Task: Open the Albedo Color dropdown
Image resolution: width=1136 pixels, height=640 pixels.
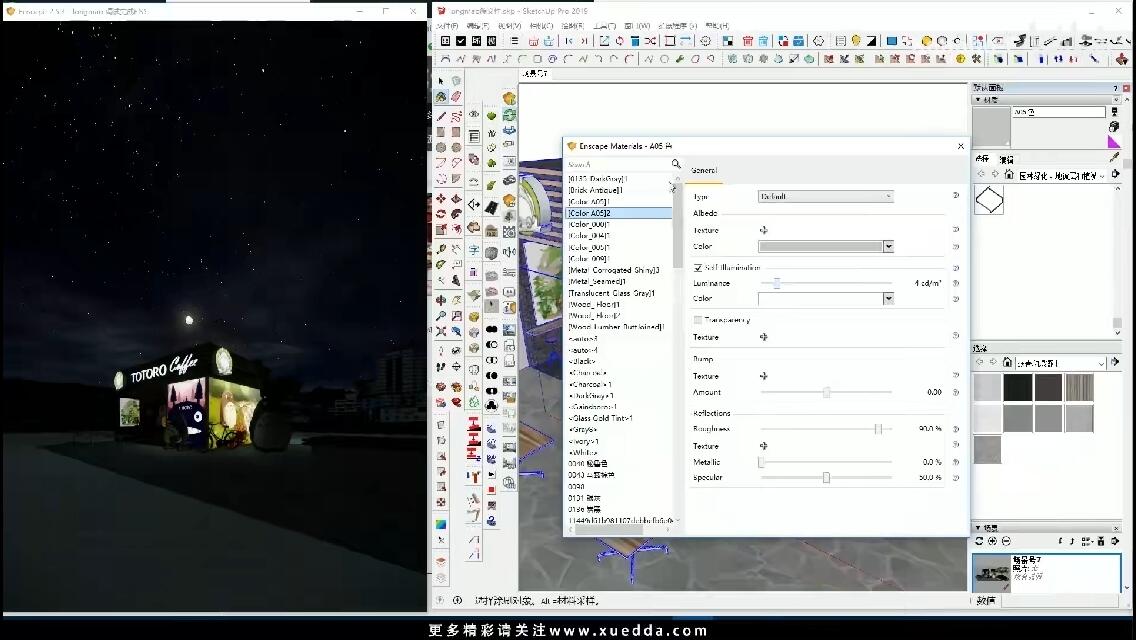Action: click(x=888, y=246)
